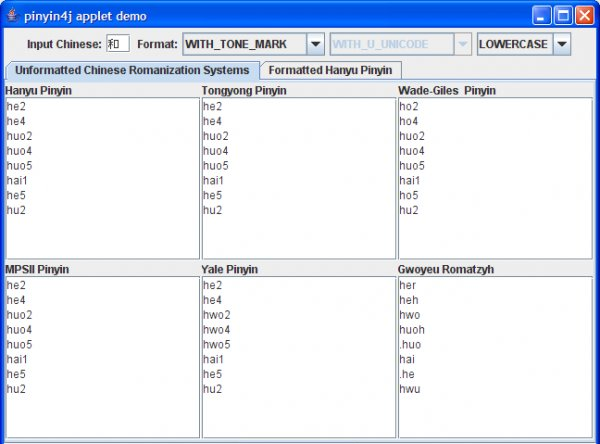600x444 pixels.
Task: Select 'ho5' in Wade-Giles Pinyin list
Action: (409, 195)
